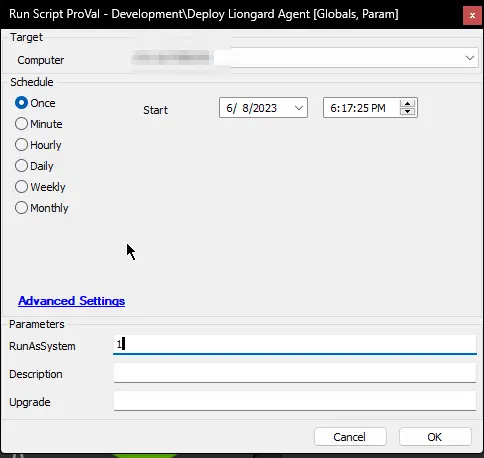This screenshot has width=484, height=458.
Task: Click the Cancel button
Action: click(350, 437)
